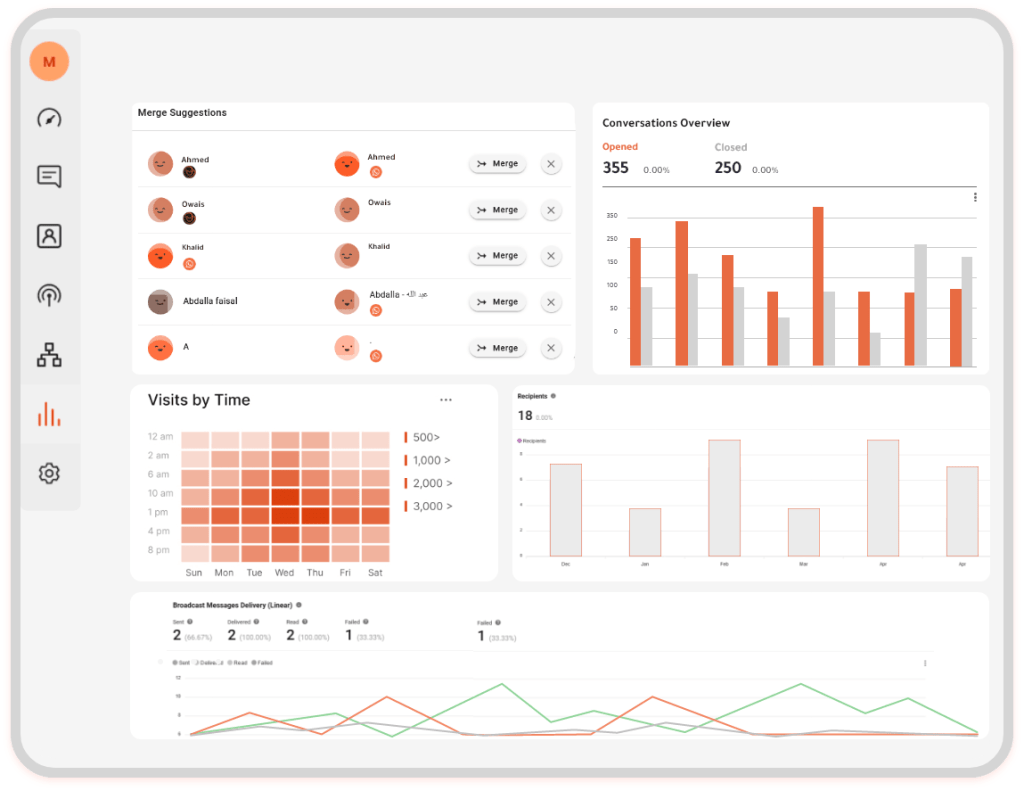The width and height of the screenshot is (1024, 791).
Task: Click the orange M profile avatar
Action: pos(49,62)
